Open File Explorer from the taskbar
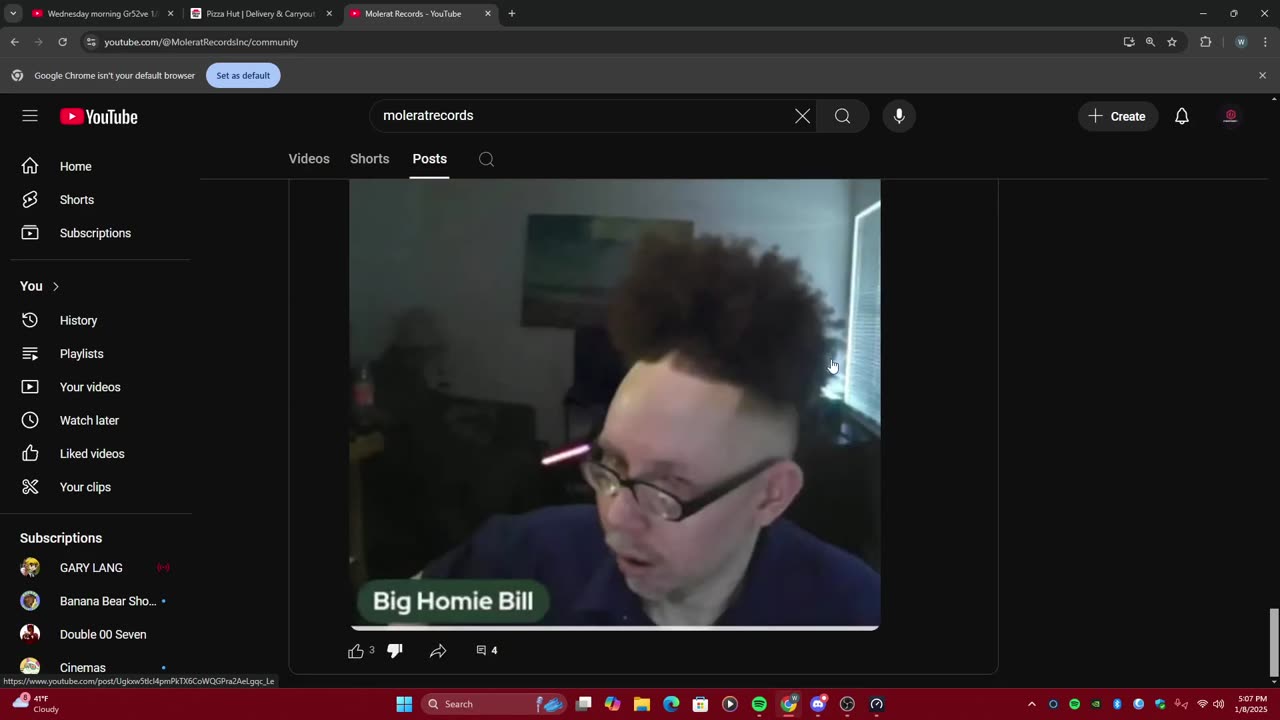 [642, 704]
